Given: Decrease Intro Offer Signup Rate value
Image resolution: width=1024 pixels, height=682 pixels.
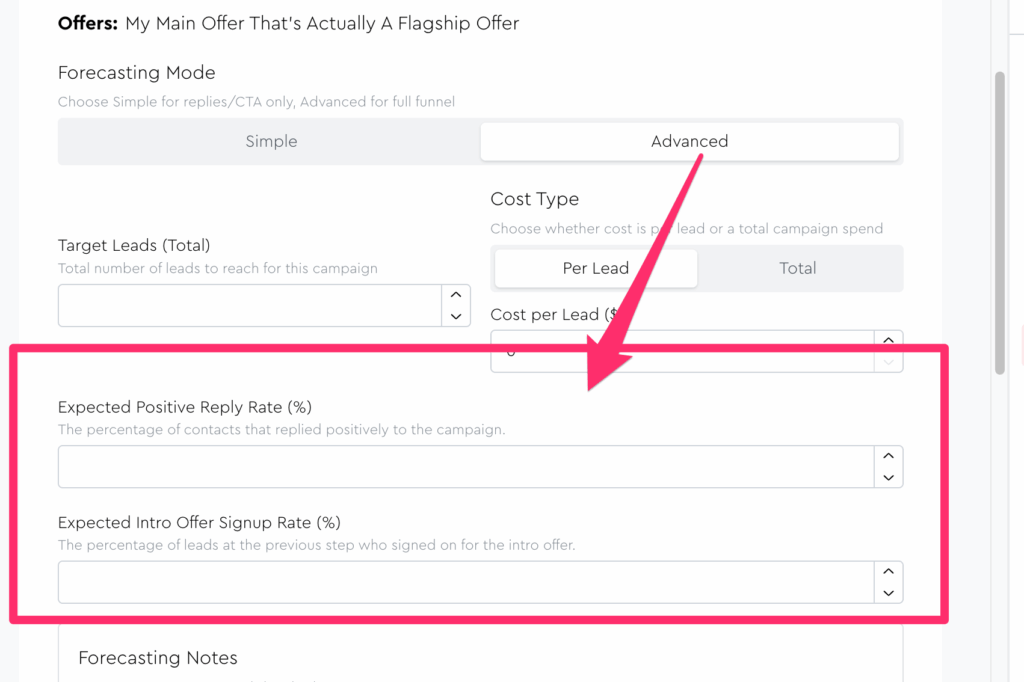Looking at the screenshot, I should [888, 593].
